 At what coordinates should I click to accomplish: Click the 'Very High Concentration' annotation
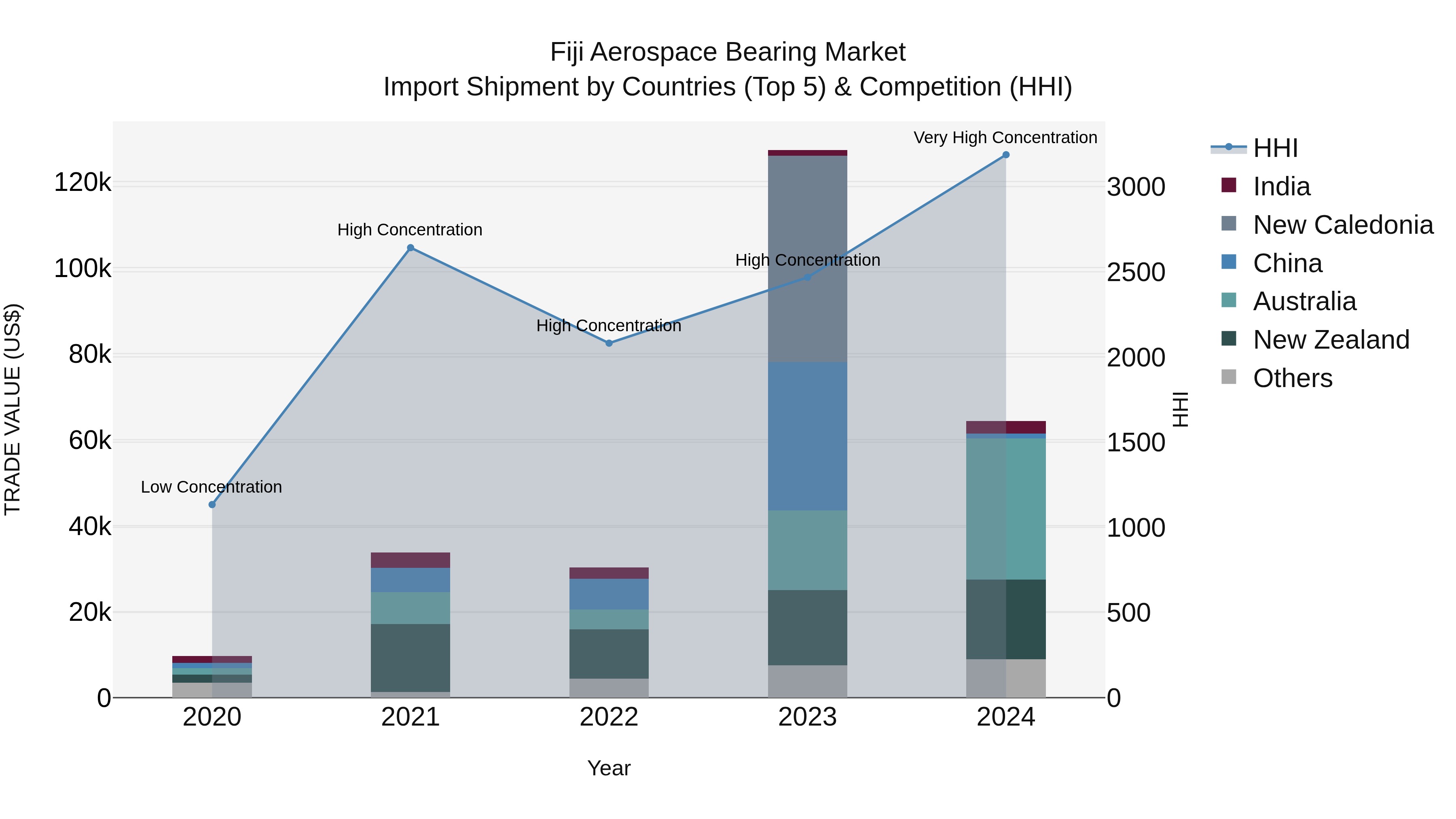pyautogui.click(x=1005, y=138)
